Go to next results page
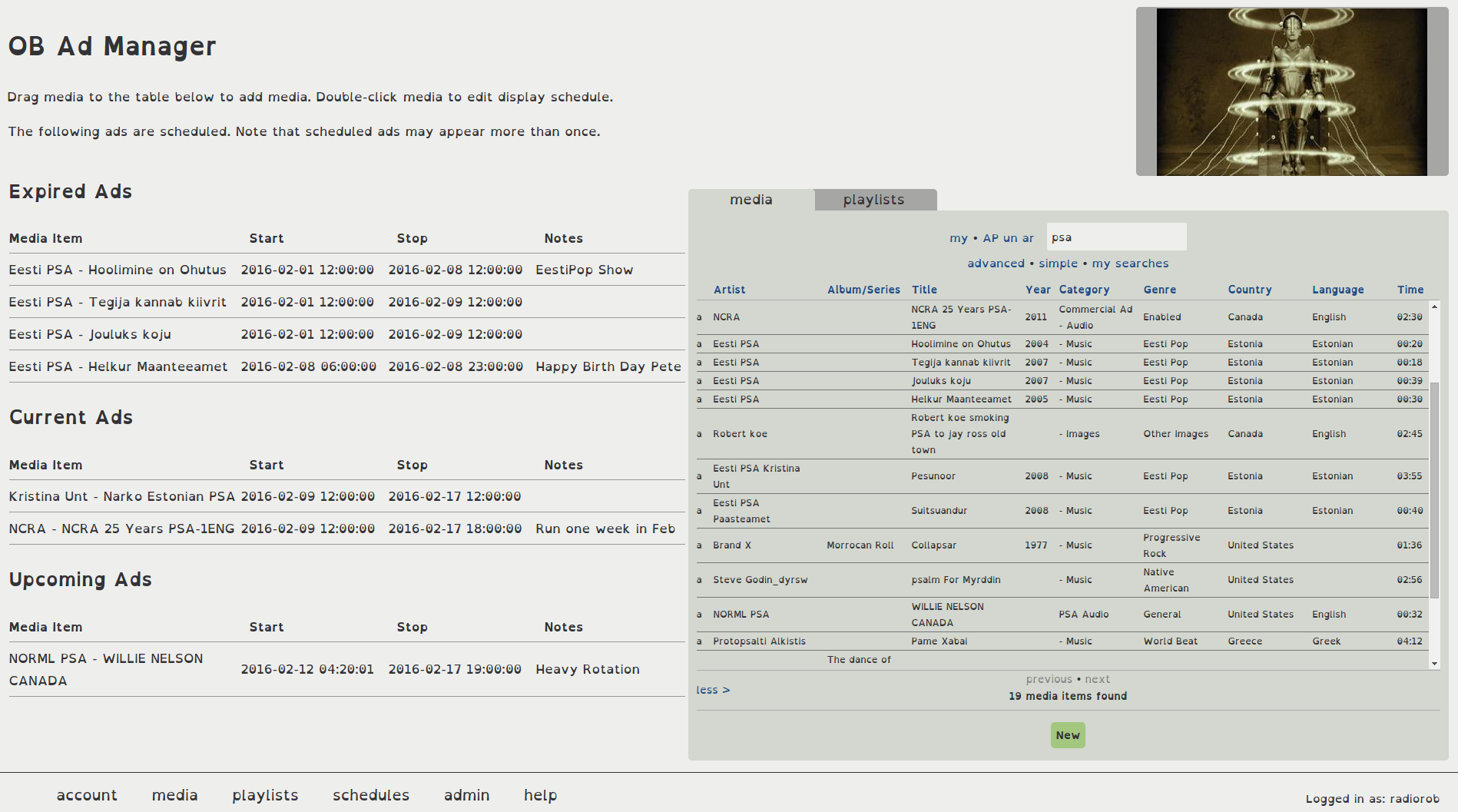Viewport: 1458px width, 812px height. click(1097, 679)
